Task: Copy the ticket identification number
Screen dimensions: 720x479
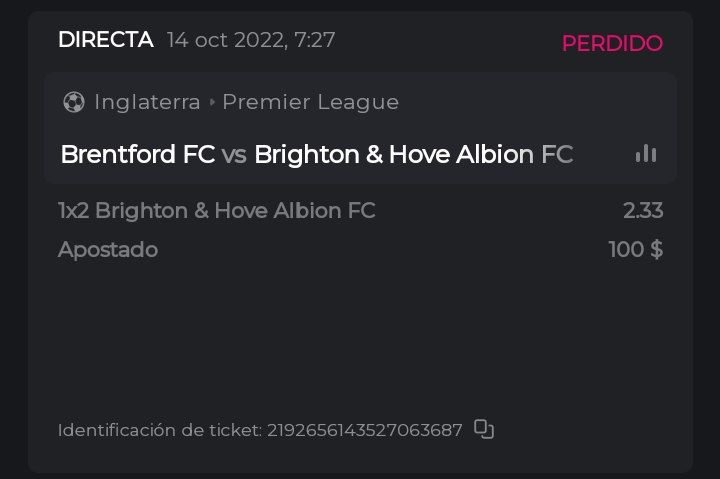Action: click(x=484, y=429)
